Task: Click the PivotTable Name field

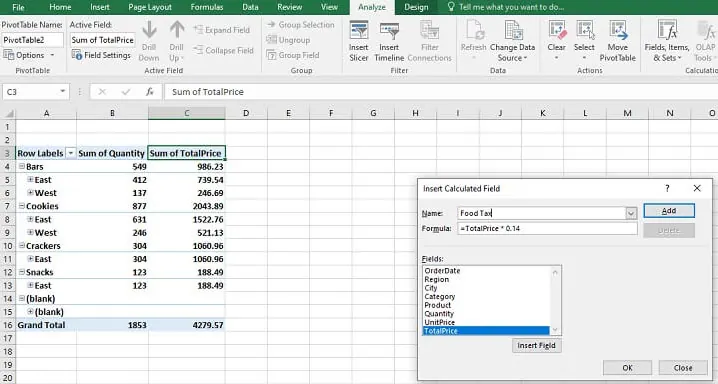Action: click(33, 40)
